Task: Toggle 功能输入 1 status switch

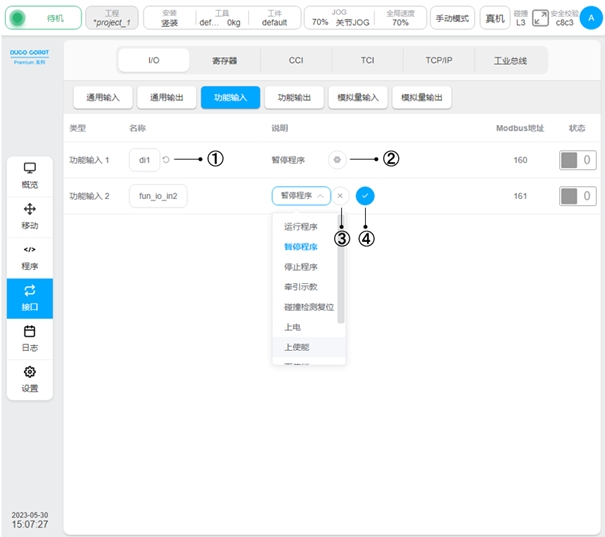Action: [576, 160]
